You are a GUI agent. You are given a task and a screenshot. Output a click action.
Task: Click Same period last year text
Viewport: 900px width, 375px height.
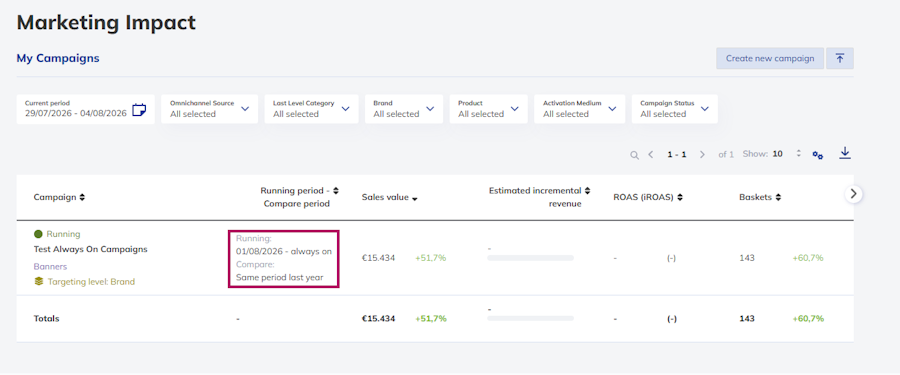pyautogui.click(x=280, y=277)
